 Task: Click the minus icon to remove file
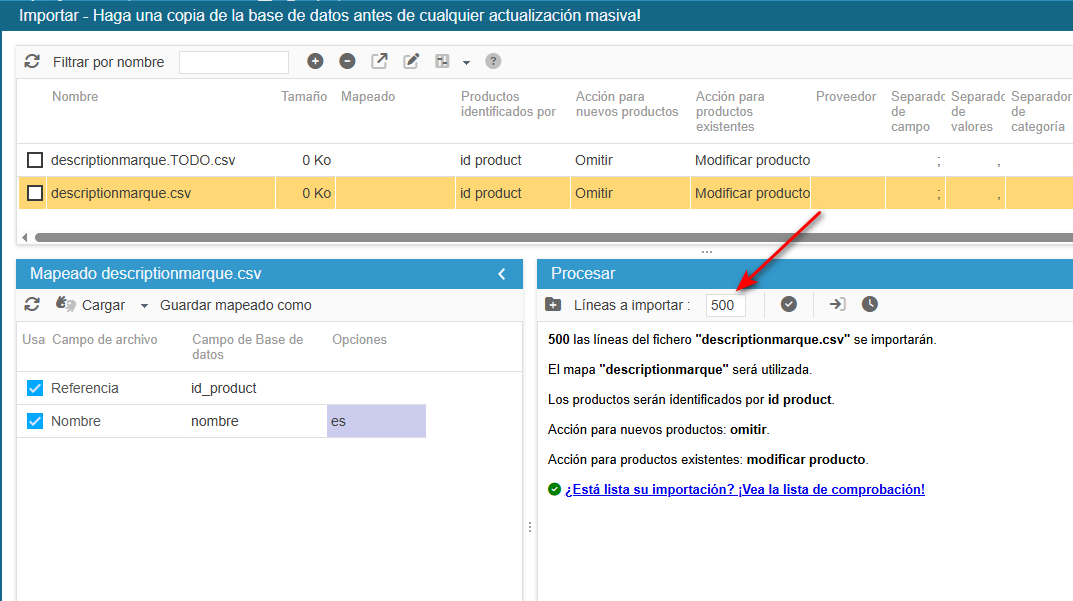click(347, 62)
